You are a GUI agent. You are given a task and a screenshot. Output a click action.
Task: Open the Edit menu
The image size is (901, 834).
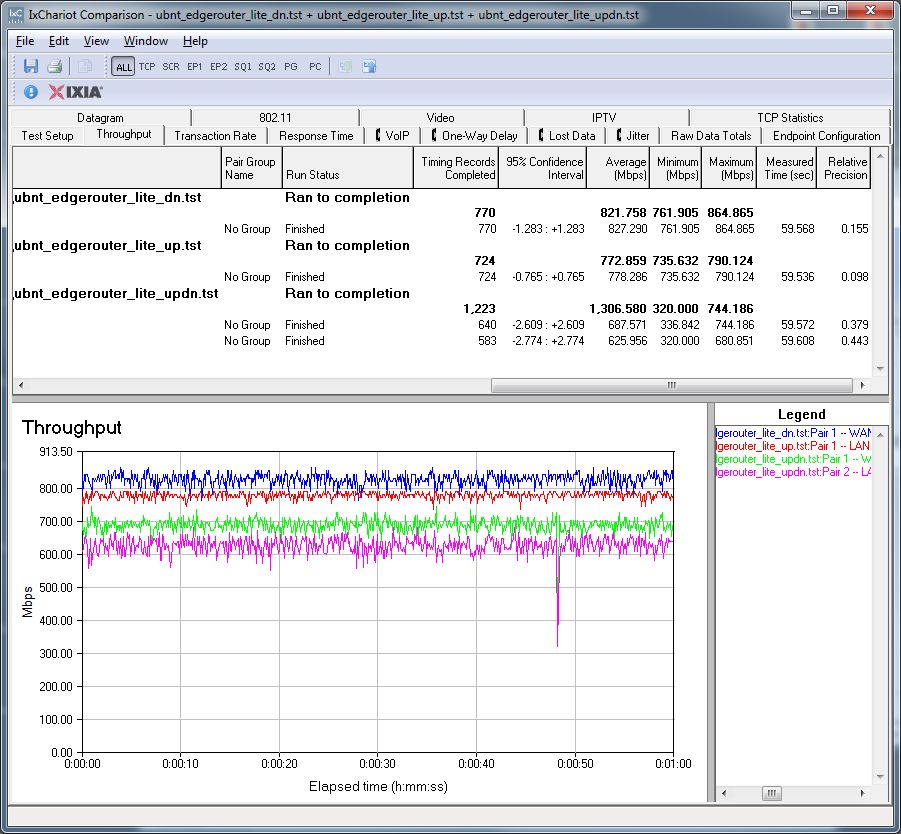tap(59, 41)
